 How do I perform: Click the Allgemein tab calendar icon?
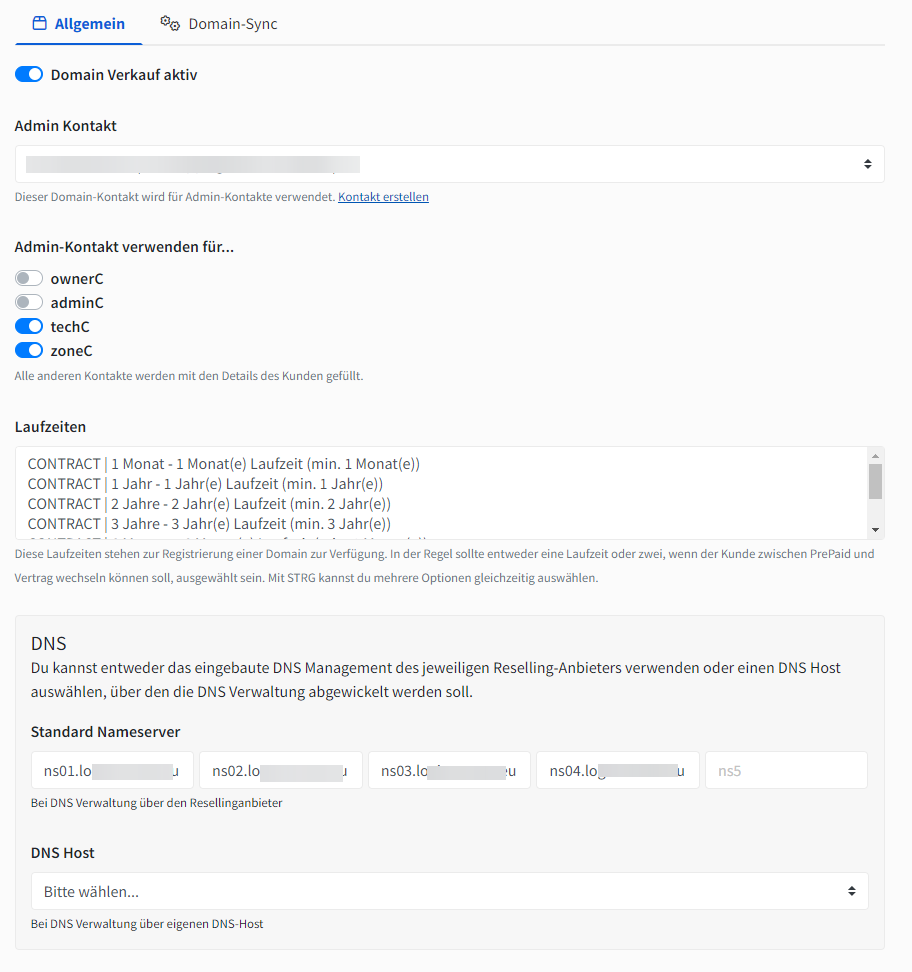[x=40, y=23]
